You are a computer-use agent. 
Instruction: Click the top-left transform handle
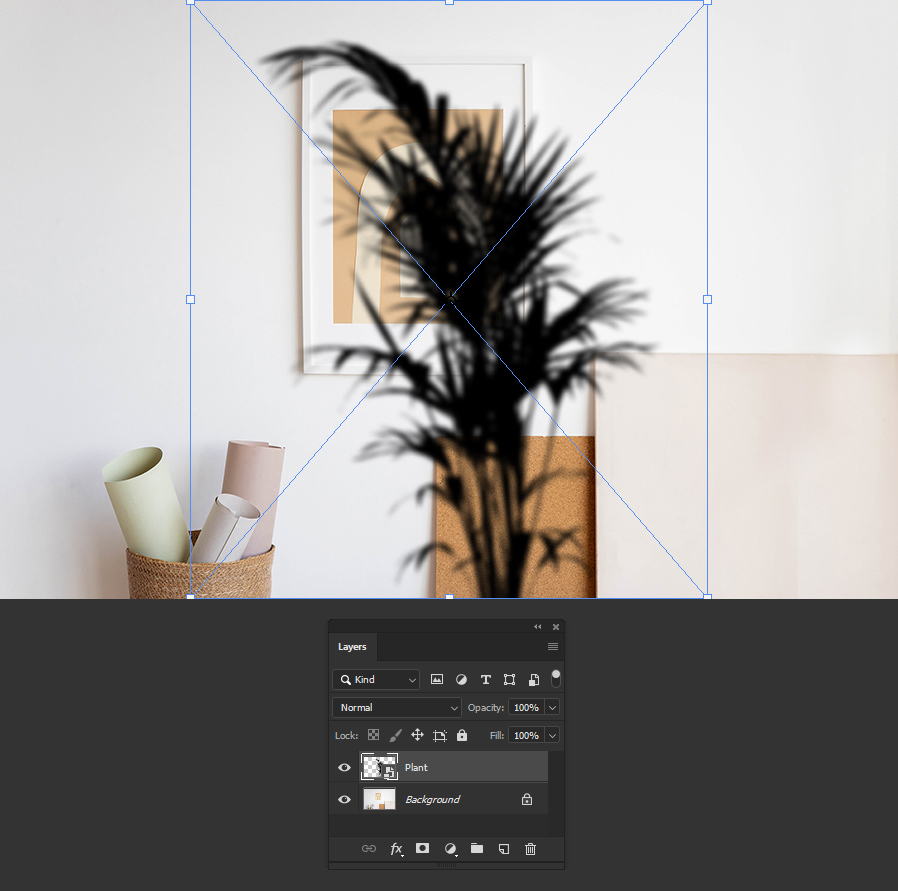click(191, 2)
